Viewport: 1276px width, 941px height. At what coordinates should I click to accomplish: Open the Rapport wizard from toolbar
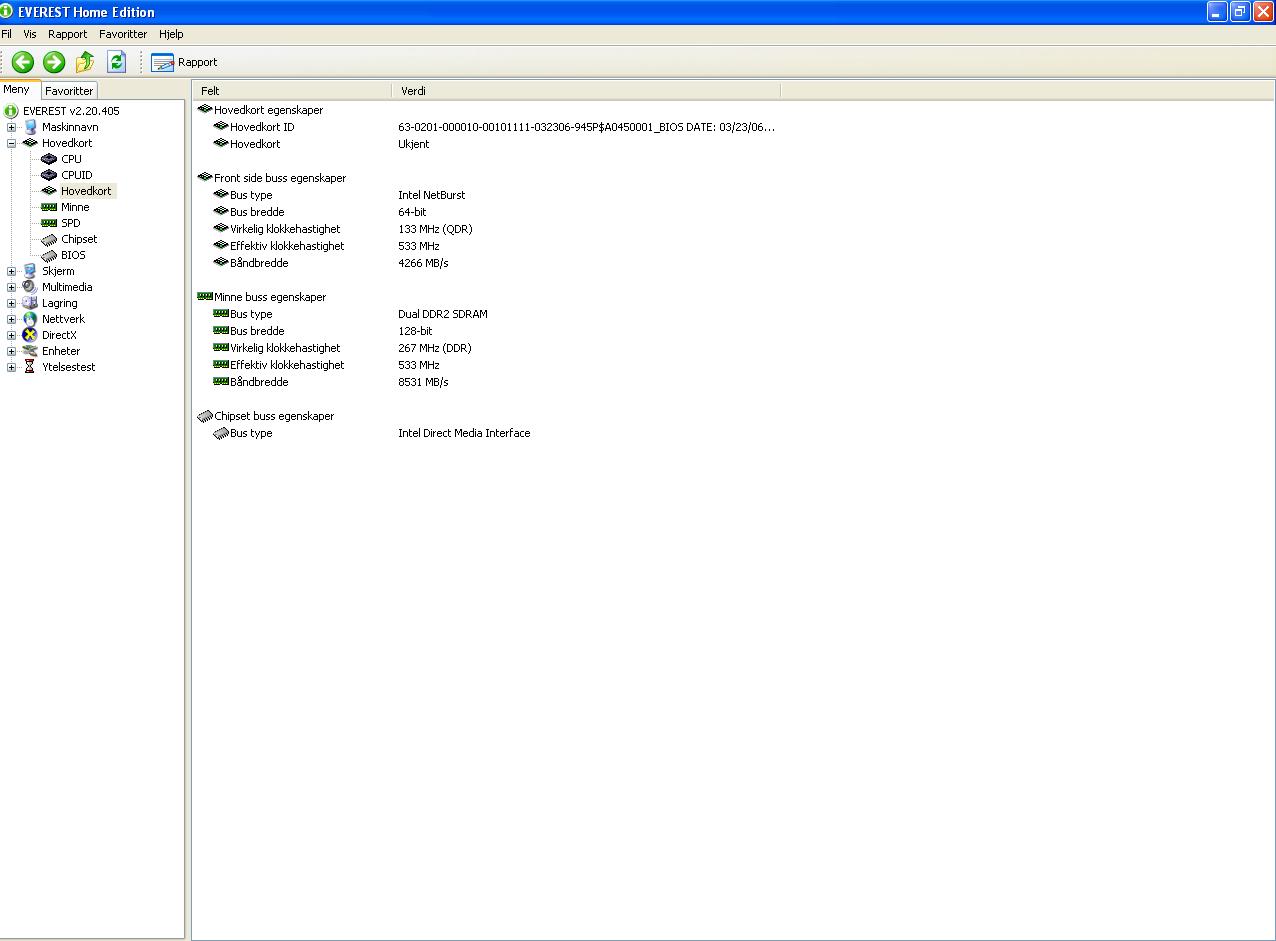pyautogui.click(x=184, y=62)
